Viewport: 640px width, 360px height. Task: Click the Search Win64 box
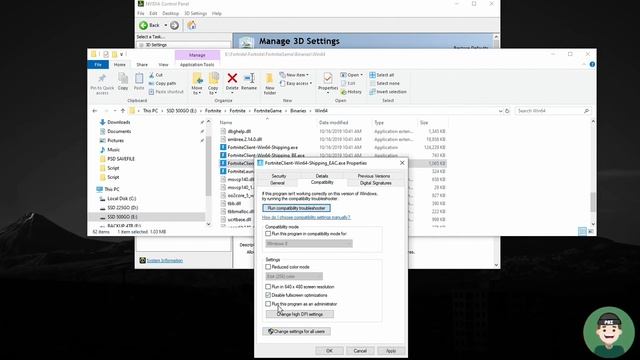tap(553, 111)
